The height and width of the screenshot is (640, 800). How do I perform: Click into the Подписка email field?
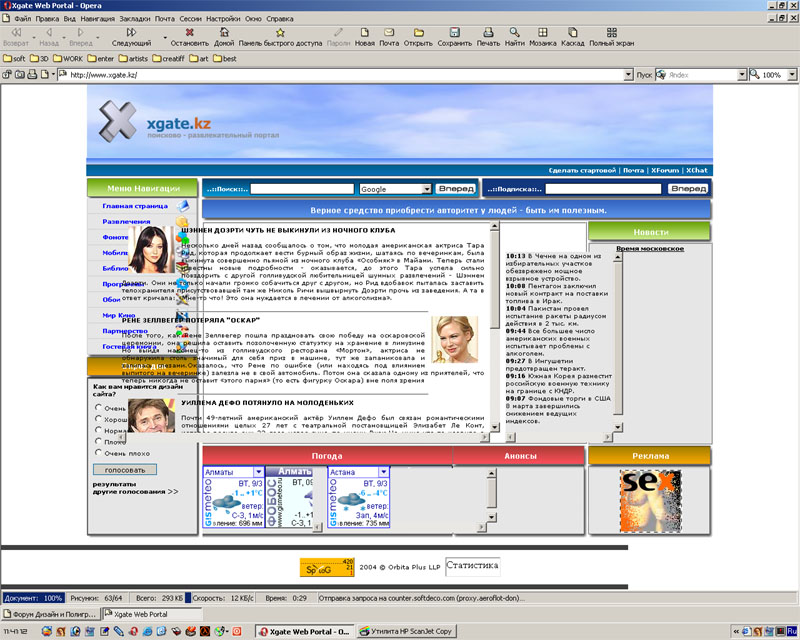coord(603,189)
